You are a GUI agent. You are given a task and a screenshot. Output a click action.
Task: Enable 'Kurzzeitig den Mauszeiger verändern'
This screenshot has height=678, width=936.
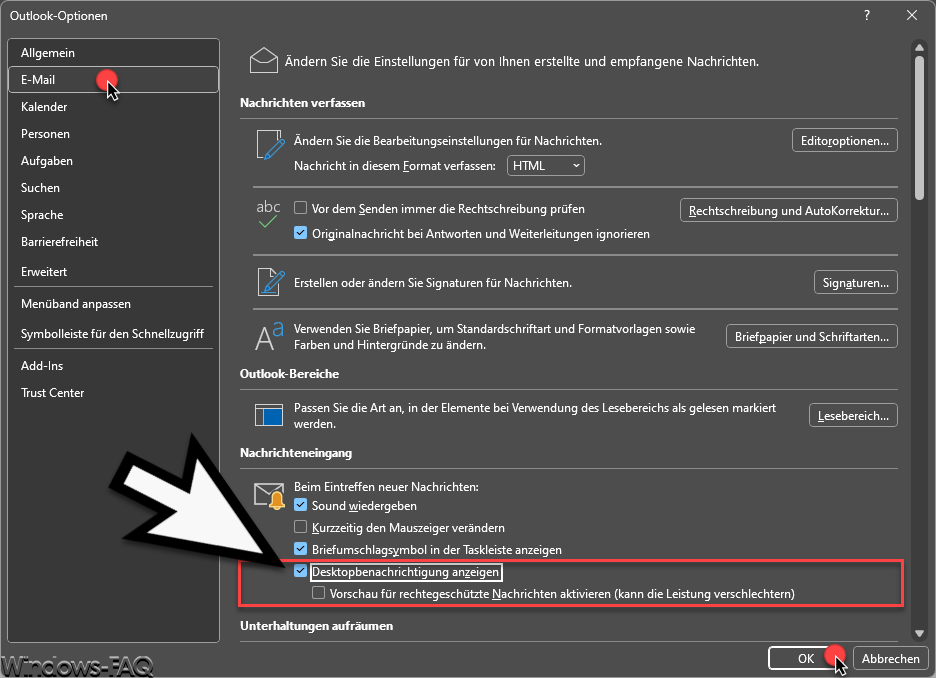(x=300, y=527)
